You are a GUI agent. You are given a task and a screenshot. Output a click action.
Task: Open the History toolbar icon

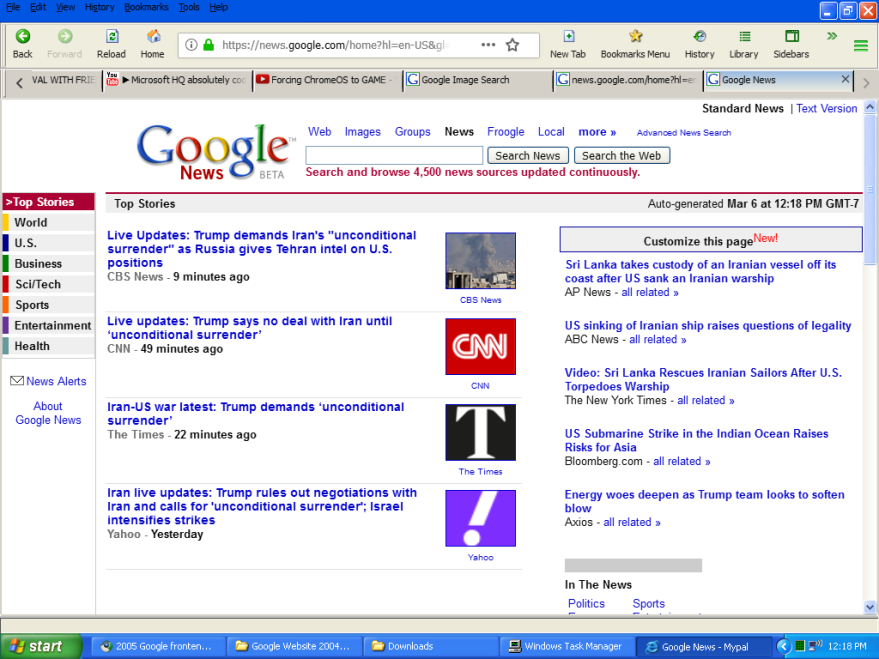pos(700,36)
